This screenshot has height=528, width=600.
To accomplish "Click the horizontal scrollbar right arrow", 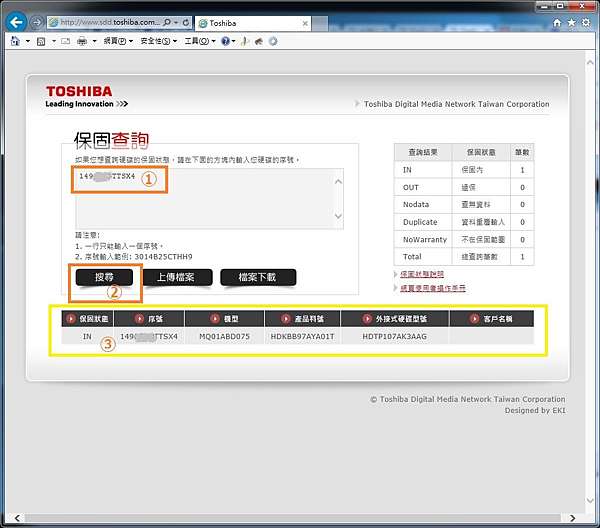I will tap(572, 518).
